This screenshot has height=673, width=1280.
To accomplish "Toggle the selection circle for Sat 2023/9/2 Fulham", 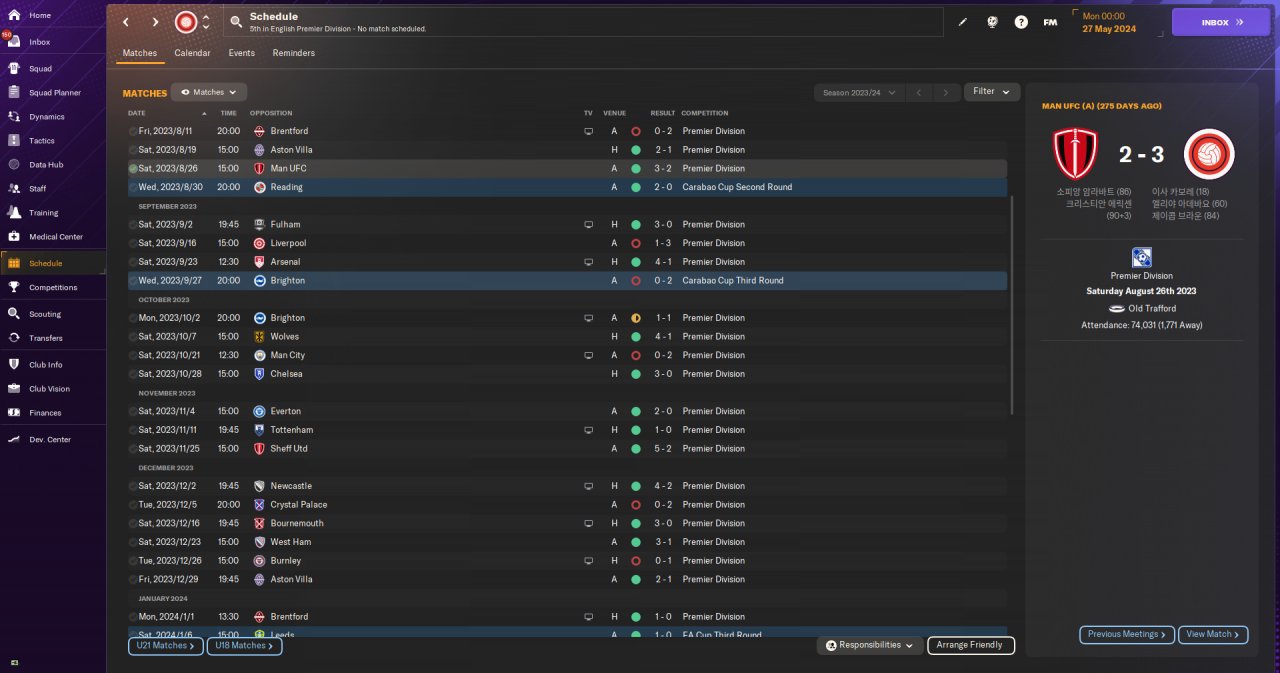I will [133, 225].
